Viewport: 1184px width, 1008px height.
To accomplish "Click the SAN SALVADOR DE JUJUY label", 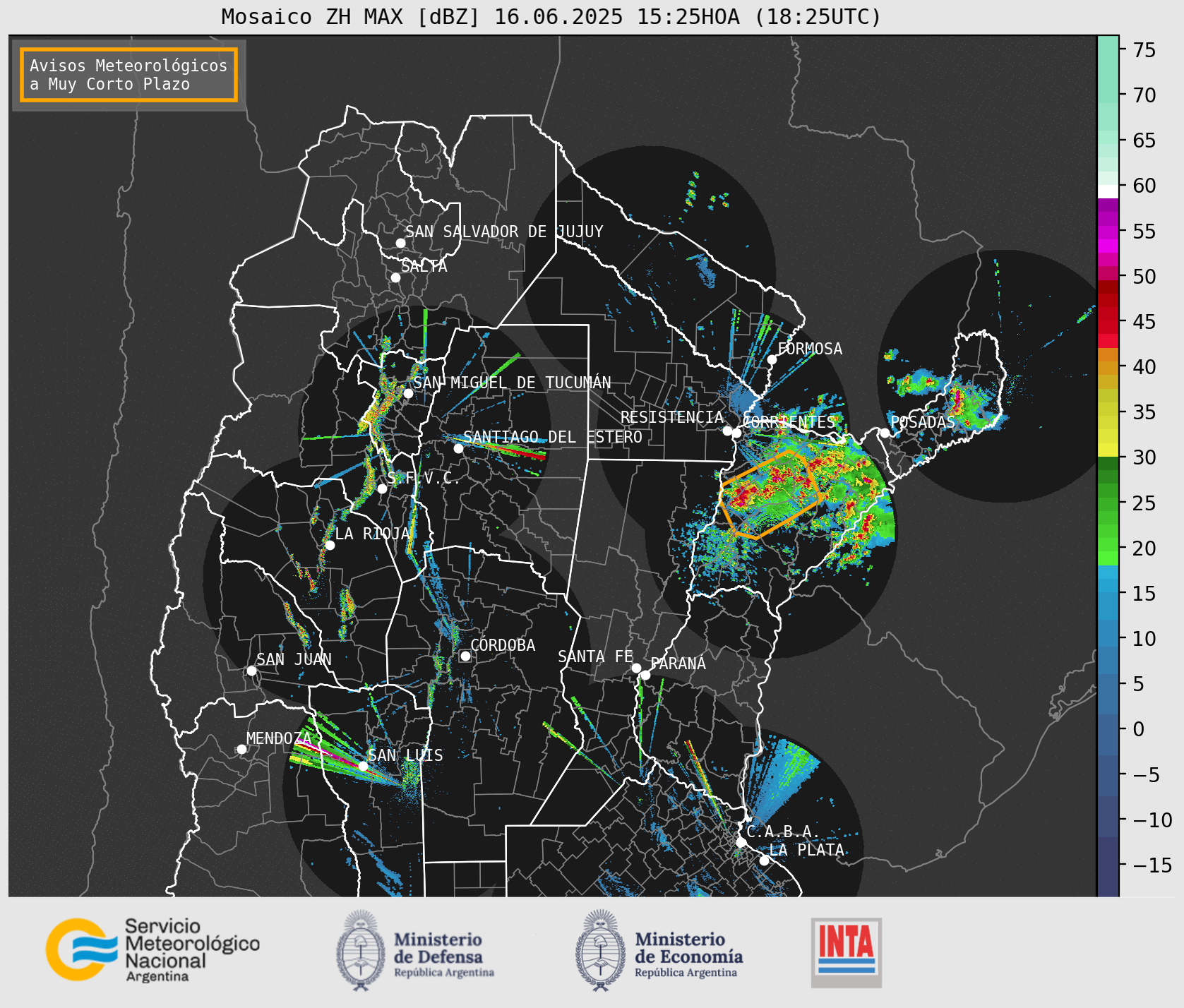I will click(504, 232).
